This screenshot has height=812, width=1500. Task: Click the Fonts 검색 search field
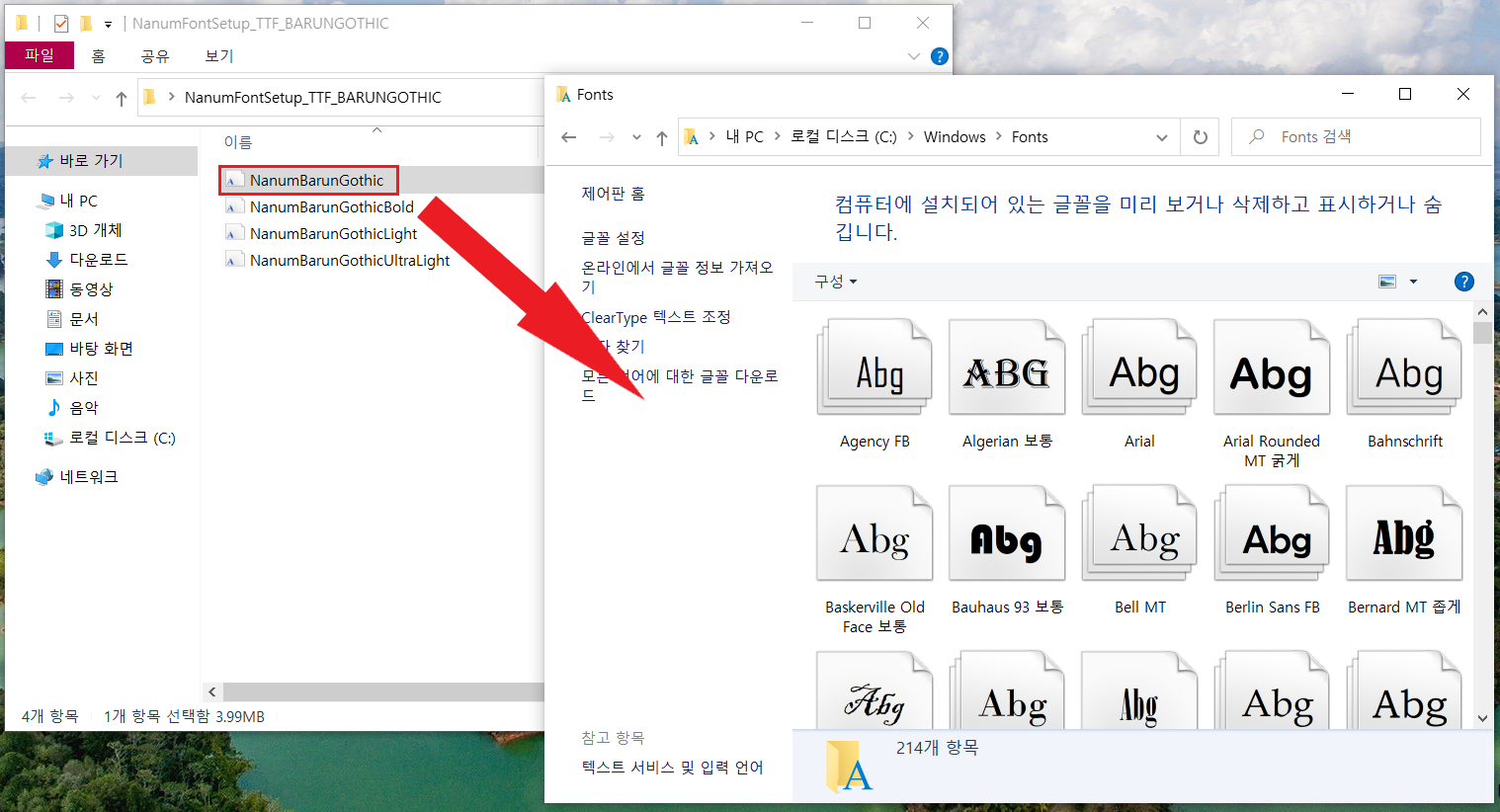point(1356,137)
